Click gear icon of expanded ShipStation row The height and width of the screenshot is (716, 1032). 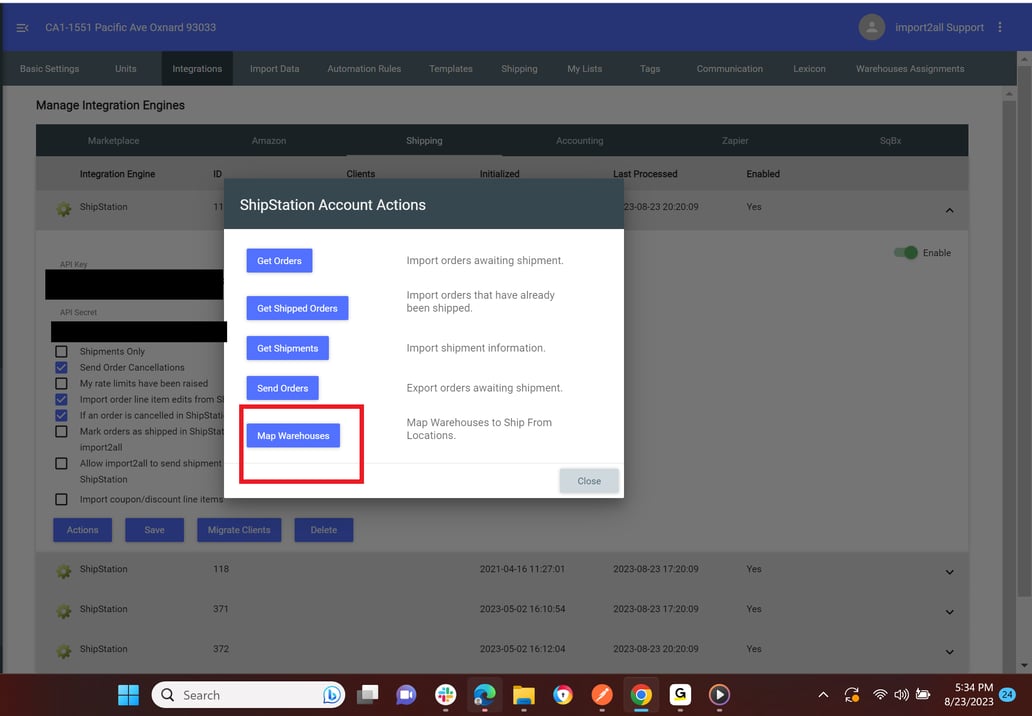pos(64,209)
